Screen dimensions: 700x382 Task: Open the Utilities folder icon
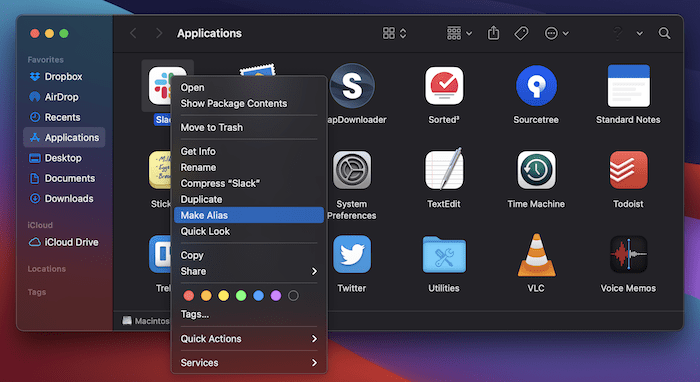tap(444, 255)
